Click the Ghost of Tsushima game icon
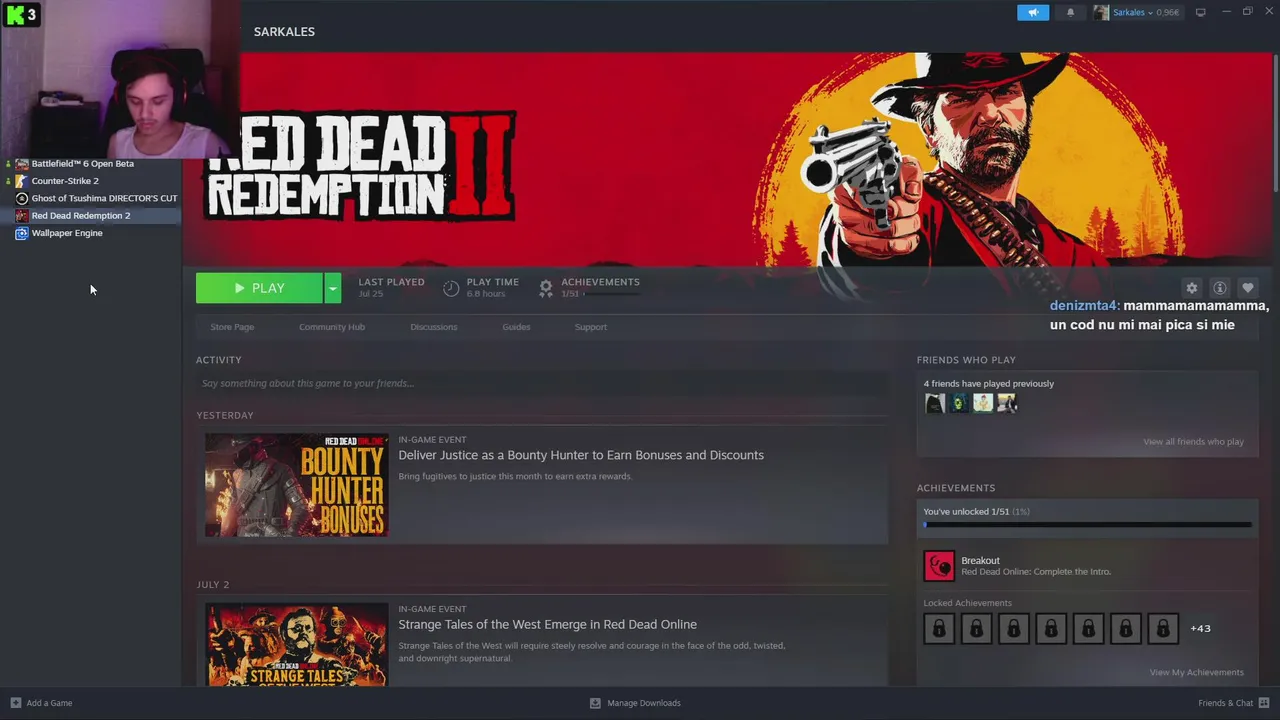Viewport: 1280px width, 720px height. pyautogui.click(x=22, y=198)
